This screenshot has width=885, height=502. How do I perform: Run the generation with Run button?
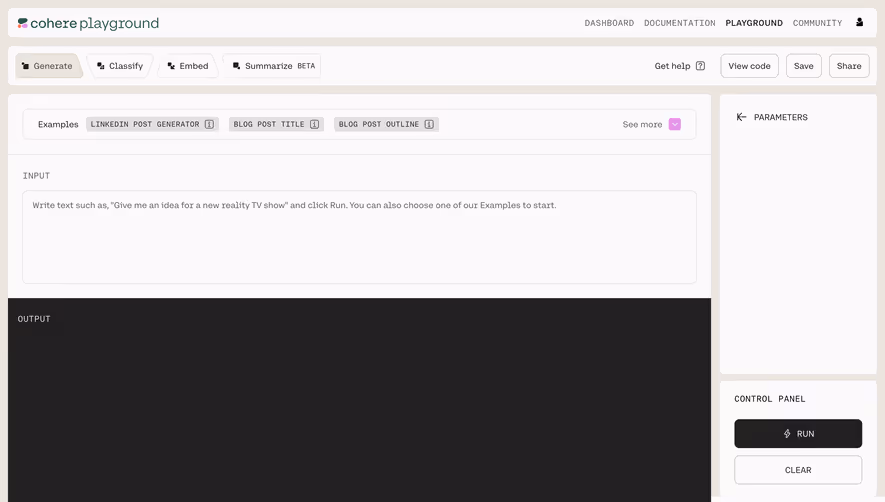[798, 434]
